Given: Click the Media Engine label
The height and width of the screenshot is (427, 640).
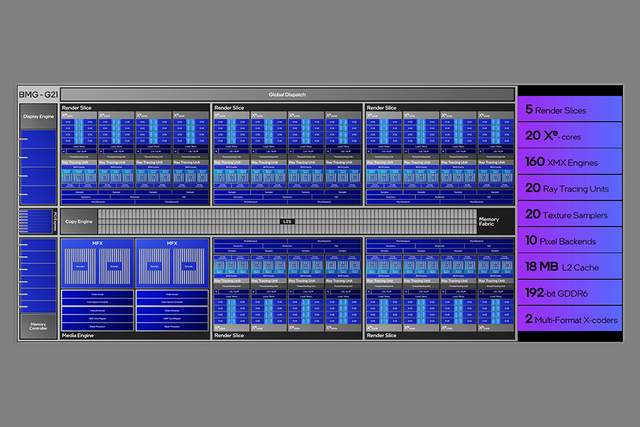Looking at the screenshot, I should 78,337.
